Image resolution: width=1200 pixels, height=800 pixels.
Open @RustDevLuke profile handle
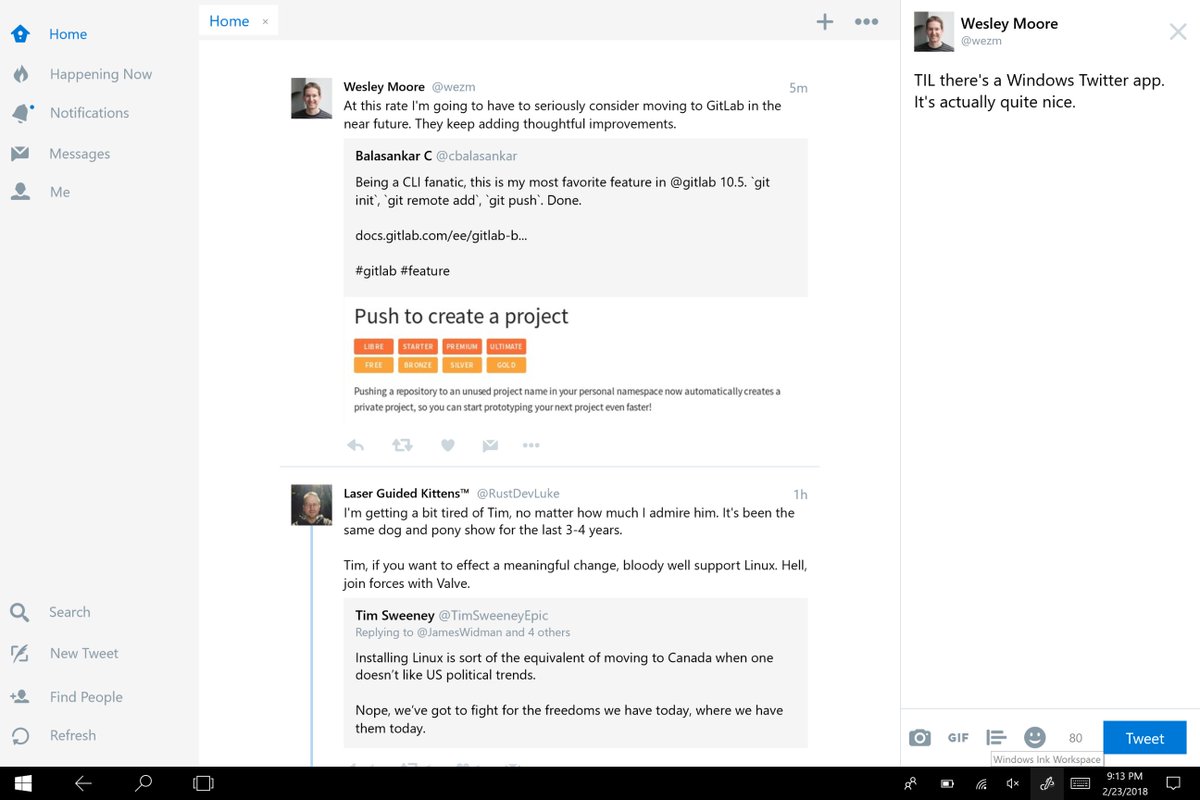pyautogui.click(x=518, y=493)
